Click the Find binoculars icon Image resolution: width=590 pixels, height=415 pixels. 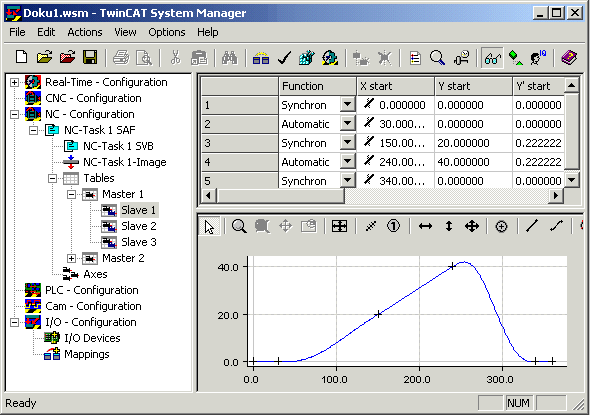(x=230, y=58)
